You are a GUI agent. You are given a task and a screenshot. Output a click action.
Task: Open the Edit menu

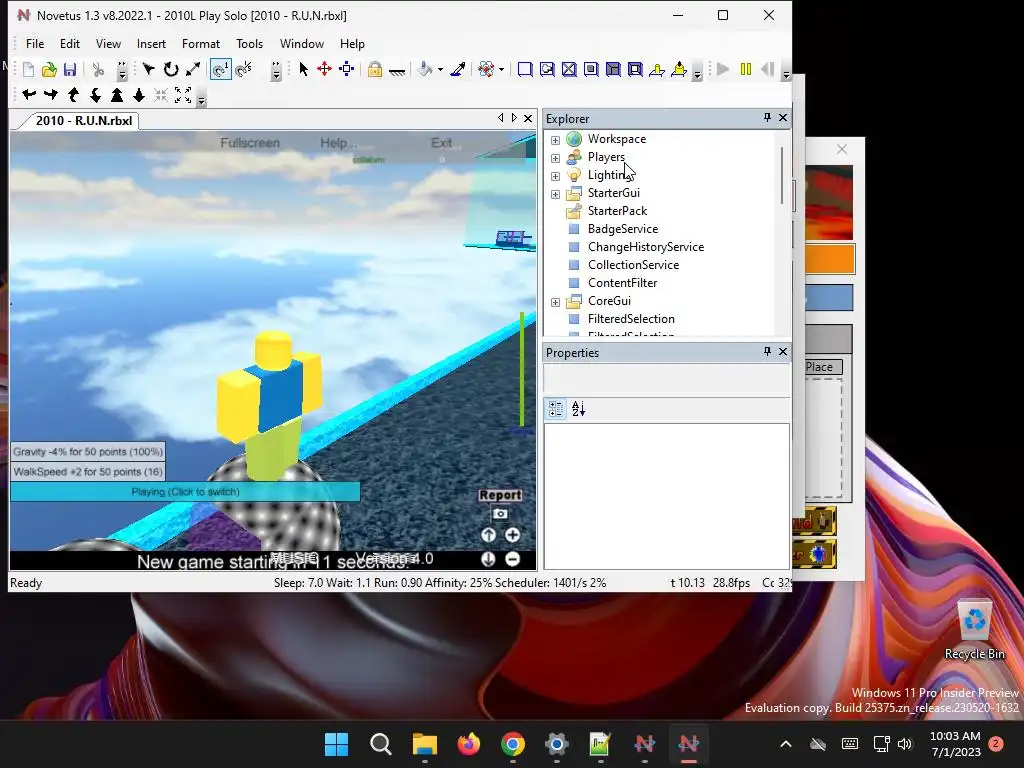[70, 44]
